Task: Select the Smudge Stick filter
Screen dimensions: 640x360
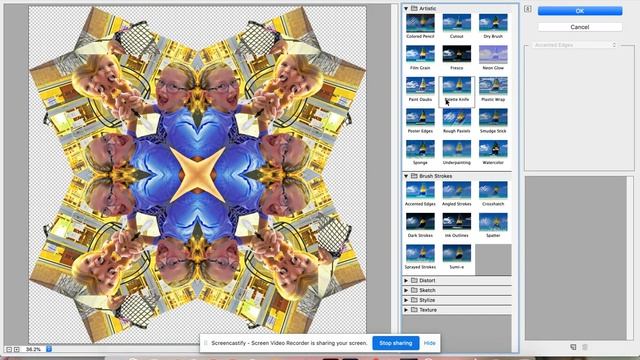Action: [x=493, y=118]
